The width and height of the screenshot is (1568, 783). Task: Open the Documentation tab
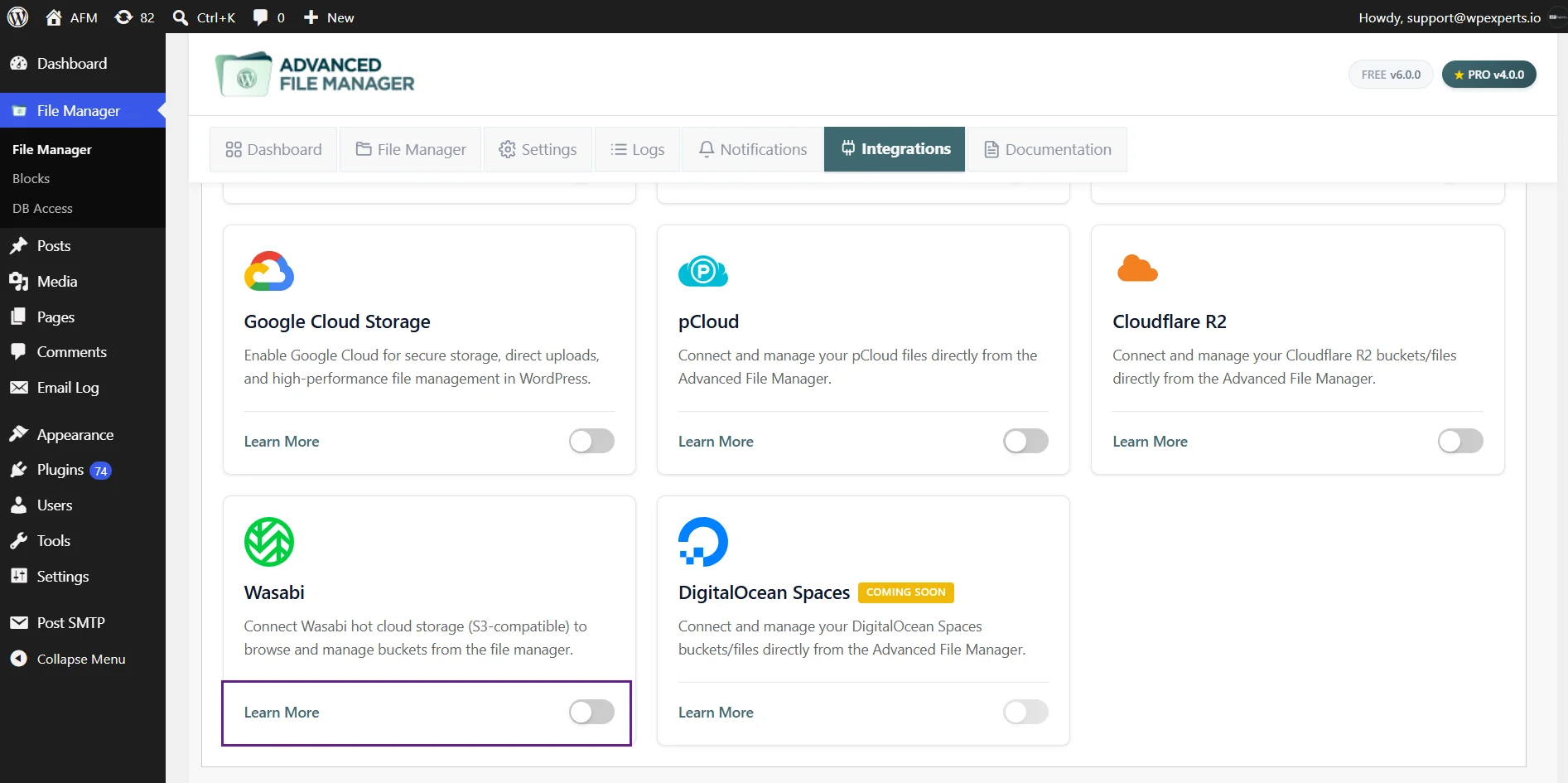point(1048,149)
